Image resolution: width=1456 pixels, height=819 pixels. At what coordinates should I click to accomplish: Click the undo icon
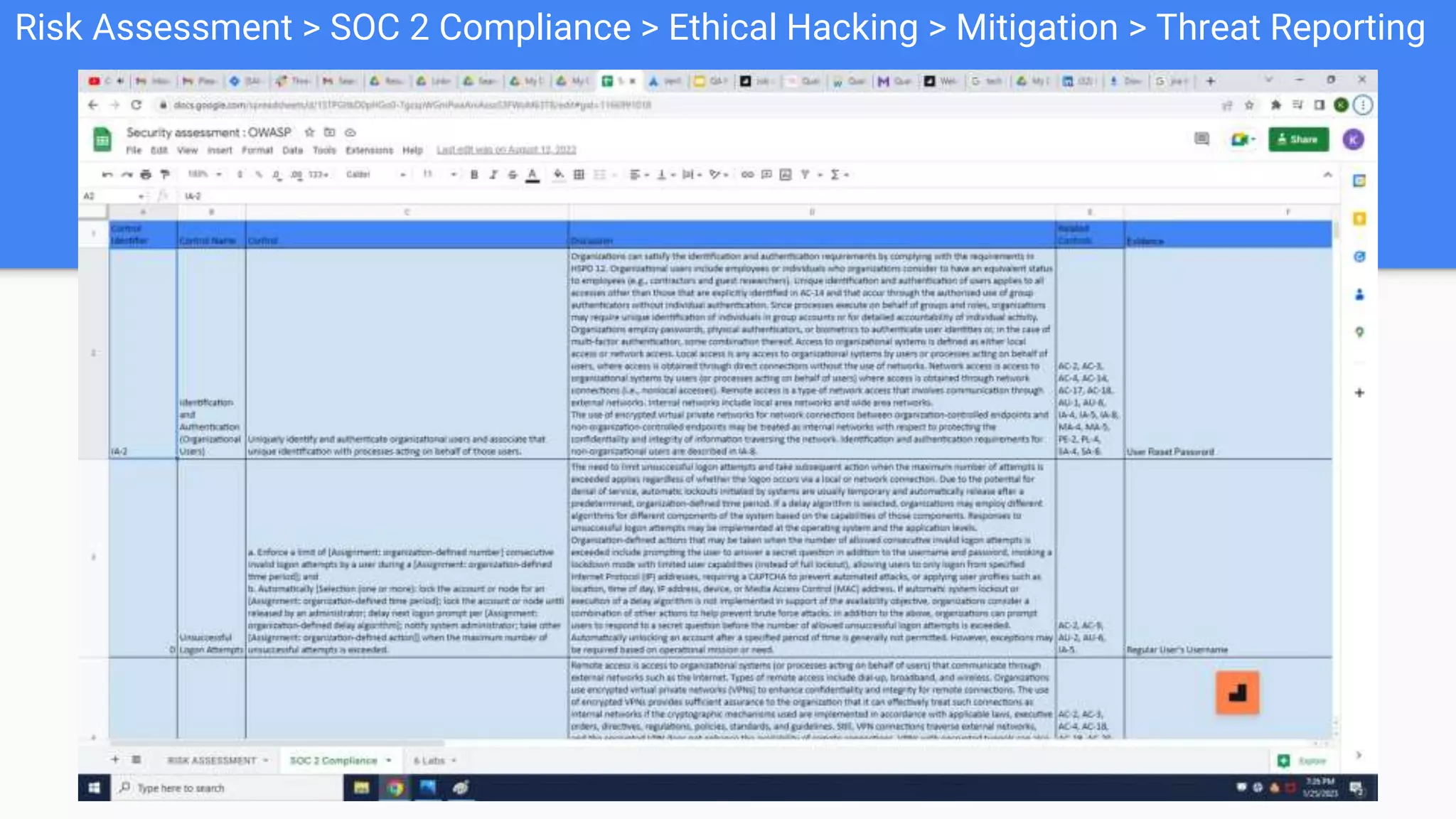tap(107, 175)
